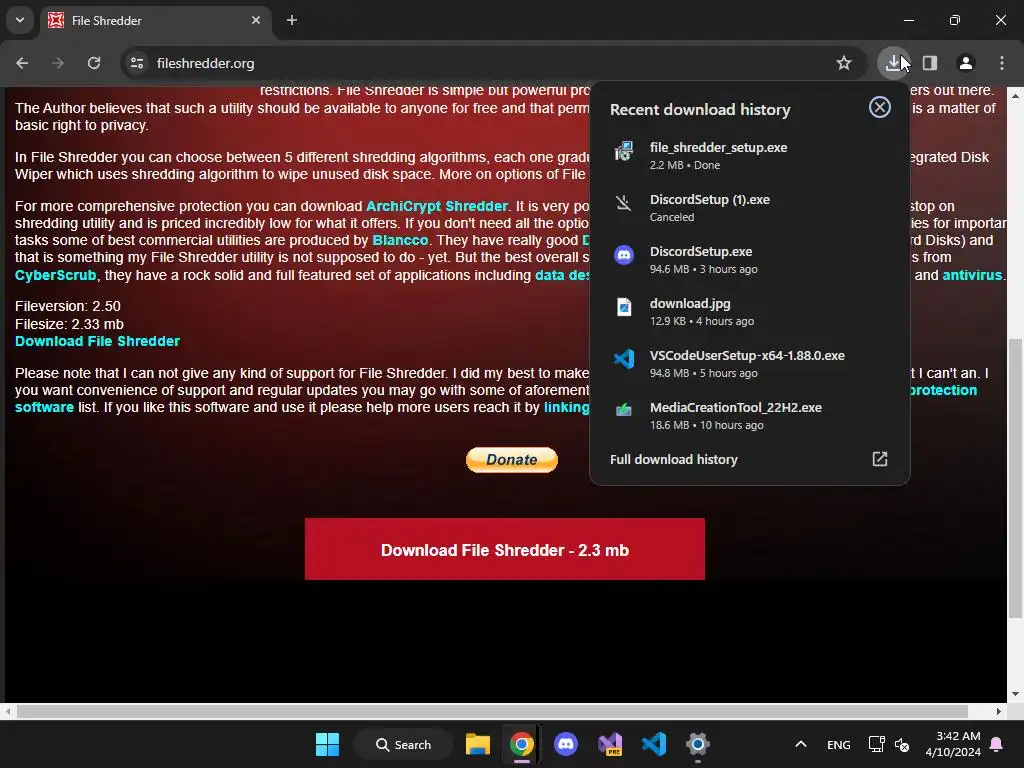Viewport: 1024px width, 768px height.
Task: Click the Discord icon beside DiscordSetup.exe
Action: click(x=624, y=255)
